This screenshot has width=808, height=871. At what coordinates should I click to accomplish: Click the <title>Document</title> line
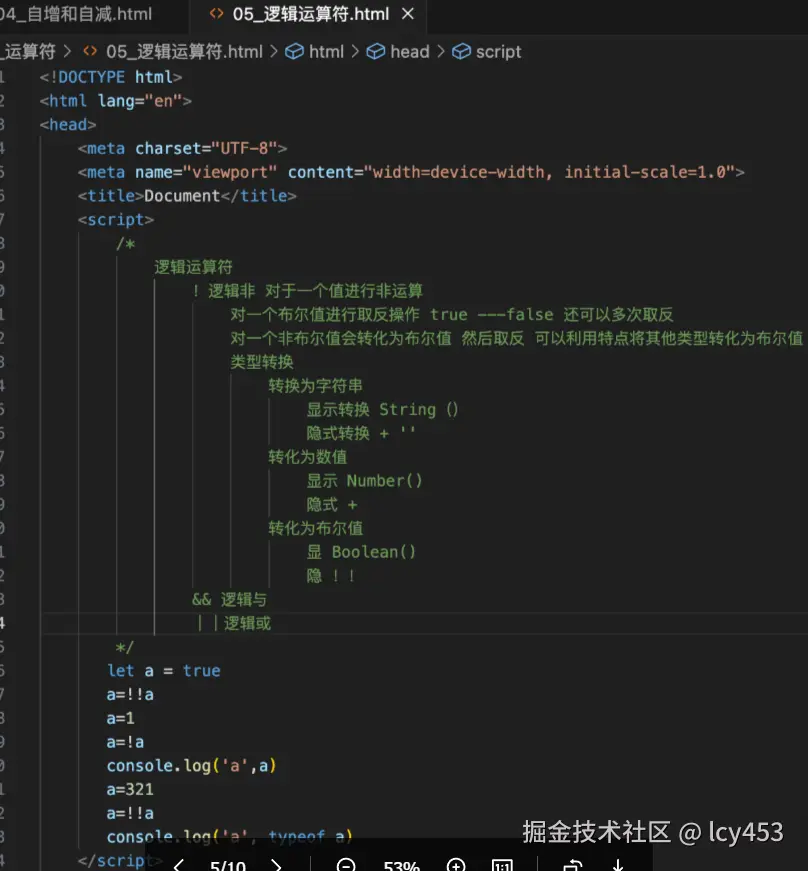pos(187,196)
